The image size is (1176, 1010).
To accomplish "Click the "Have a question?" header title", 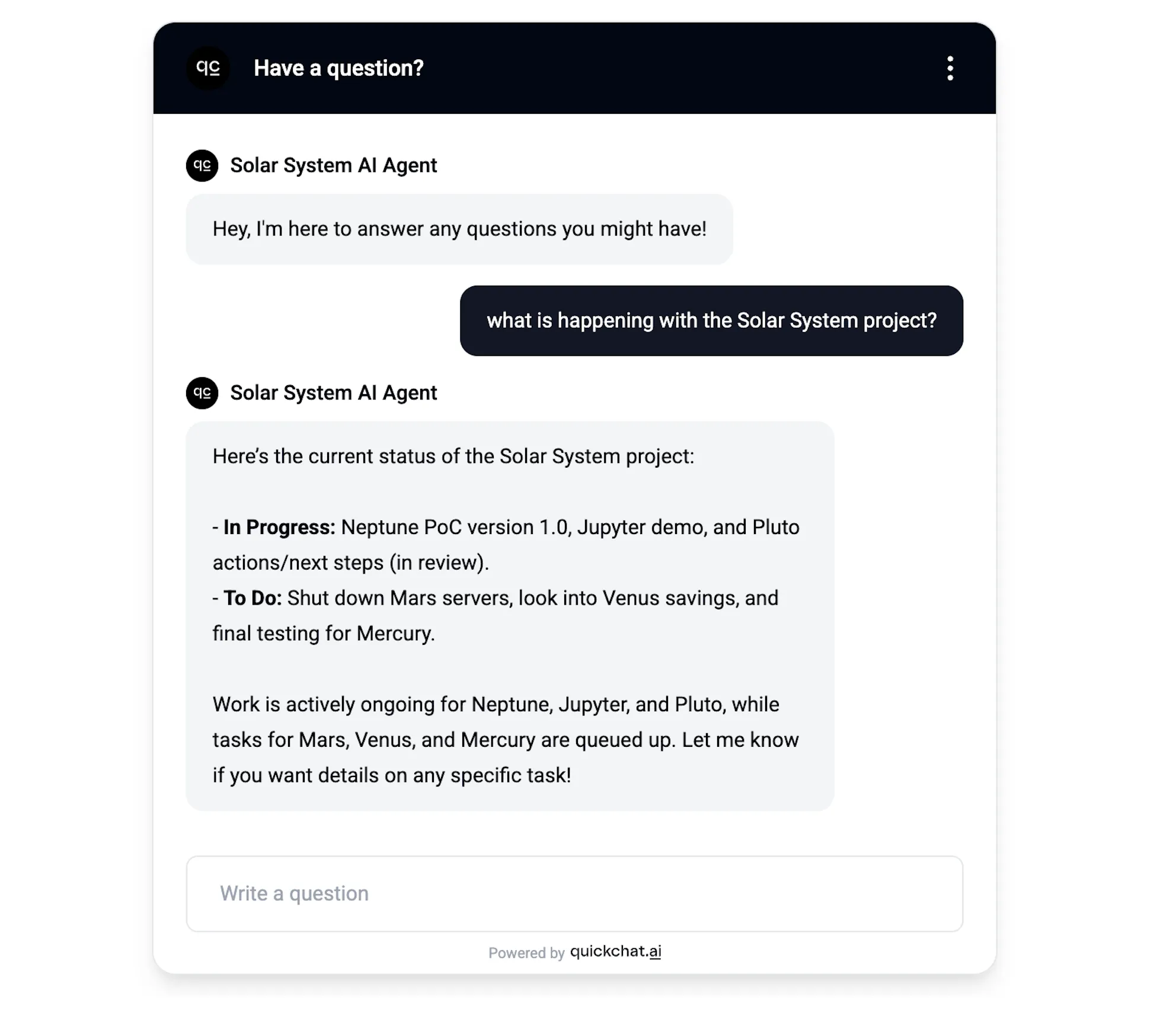I will coord(338,68).
